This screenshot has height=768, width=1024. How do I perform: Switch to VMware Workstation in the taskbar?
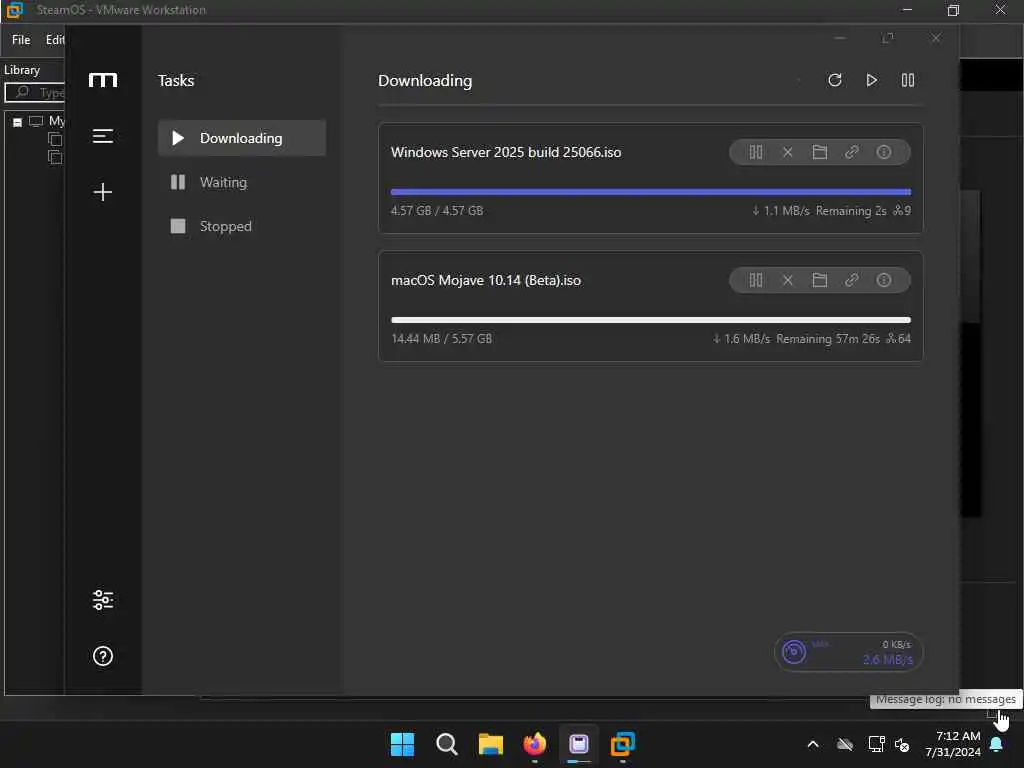point(623,744)
